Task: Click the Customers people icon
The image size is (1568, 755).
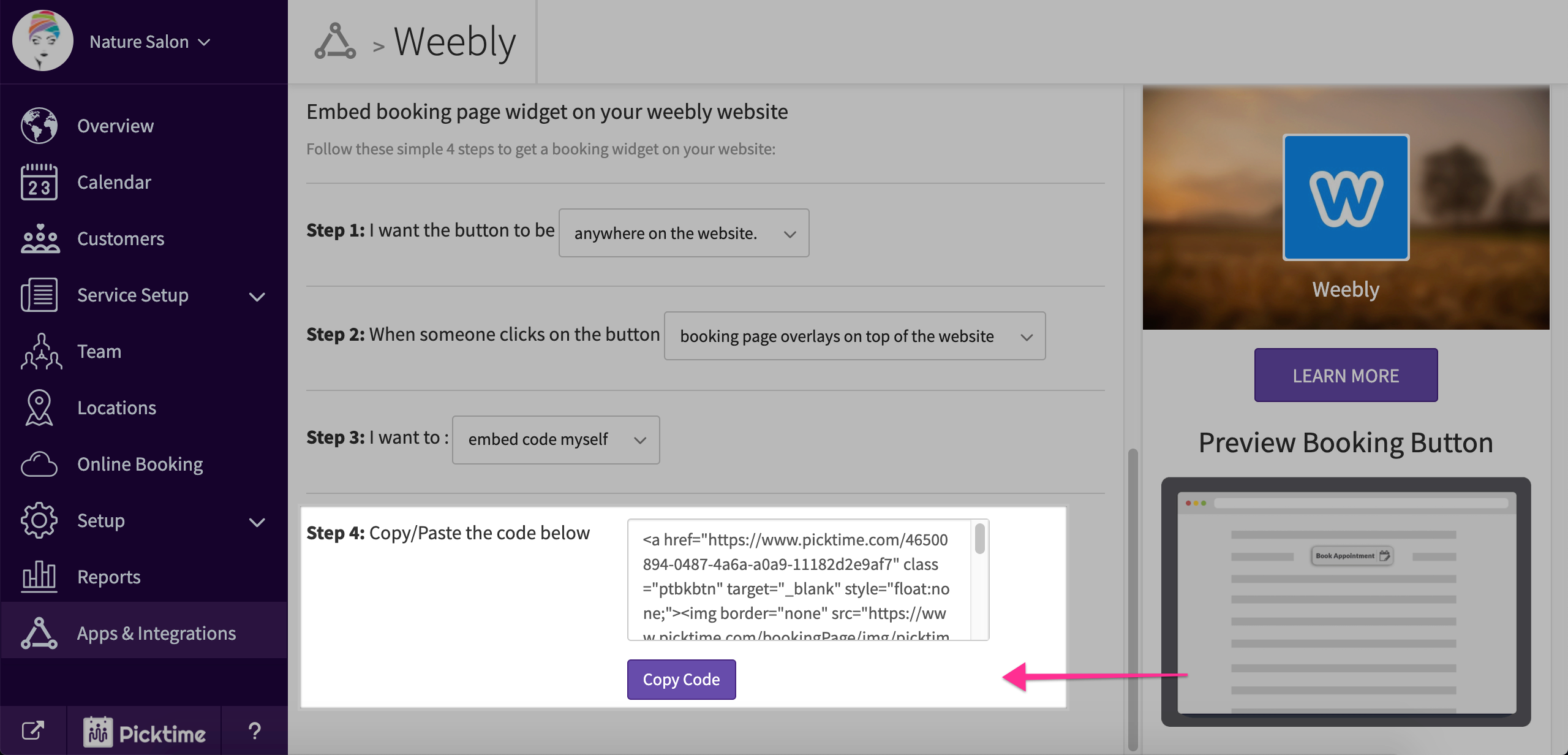Action: point(39,238)
